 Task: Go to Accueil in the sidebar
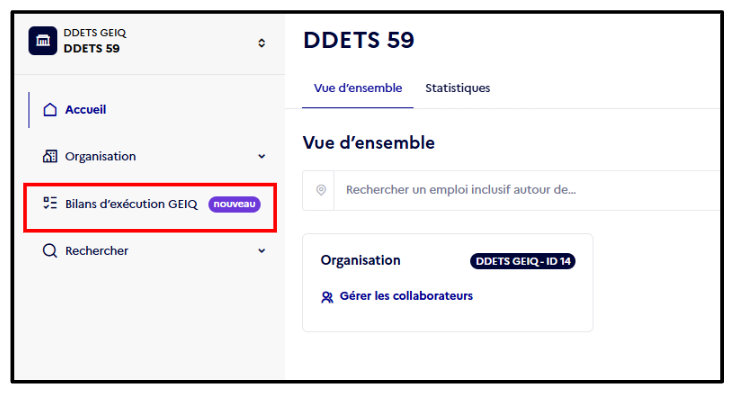point(86,109)
